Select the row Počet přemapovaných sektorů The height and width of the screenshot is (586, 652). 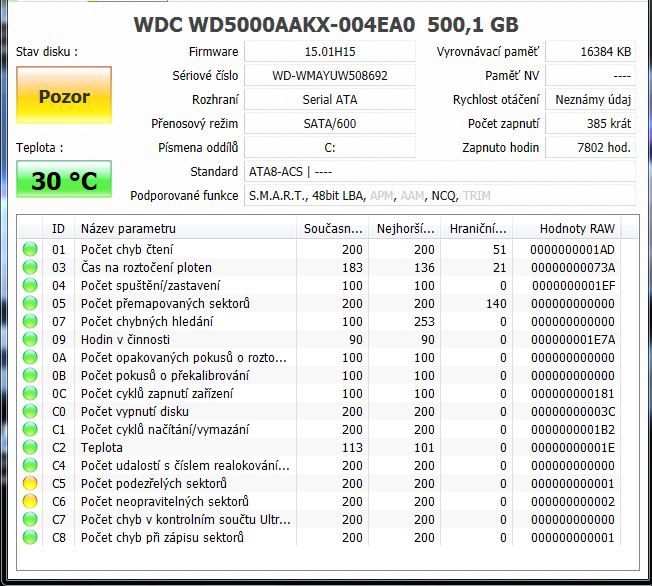pyautogui.click(x=319, y=303)
